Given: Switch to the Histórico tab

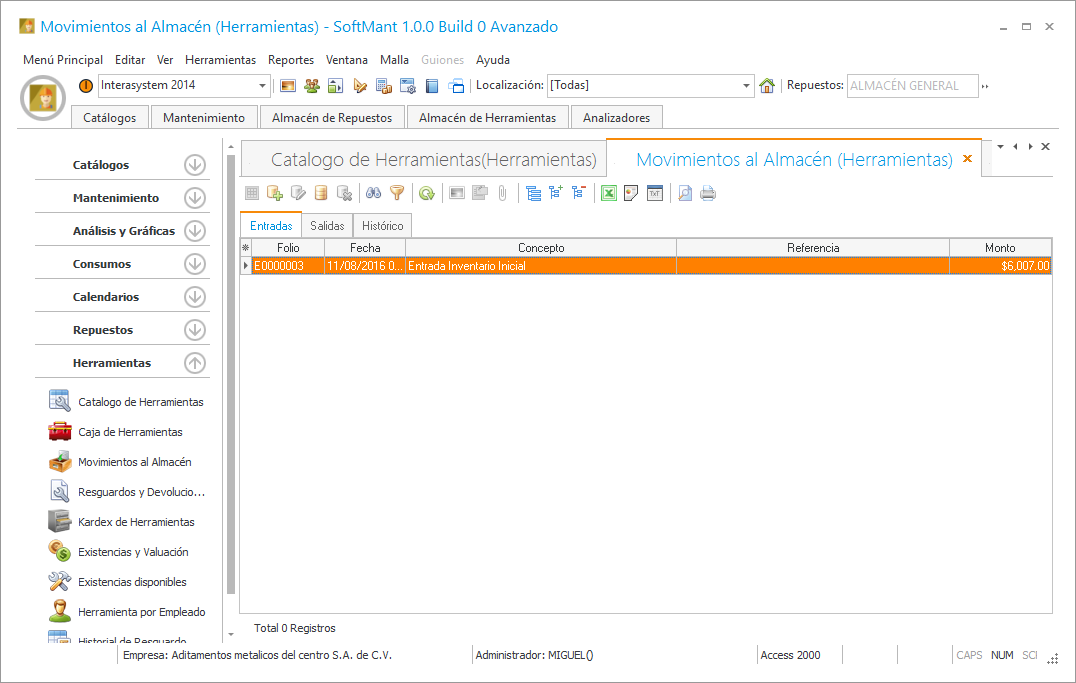Looking at the screenshot, I should [382, 226].
